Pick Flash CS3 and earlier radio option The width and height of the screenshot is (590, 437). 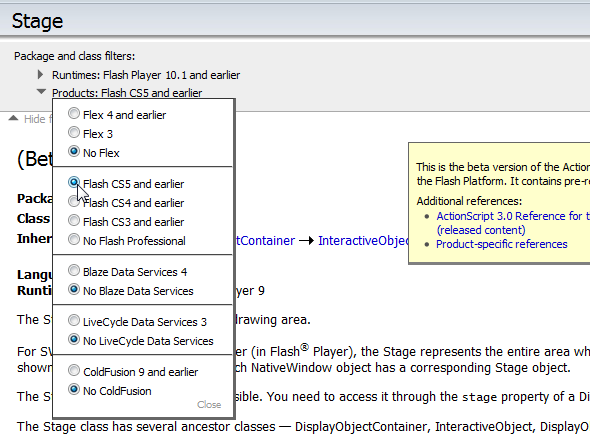[x=74, y=220]
